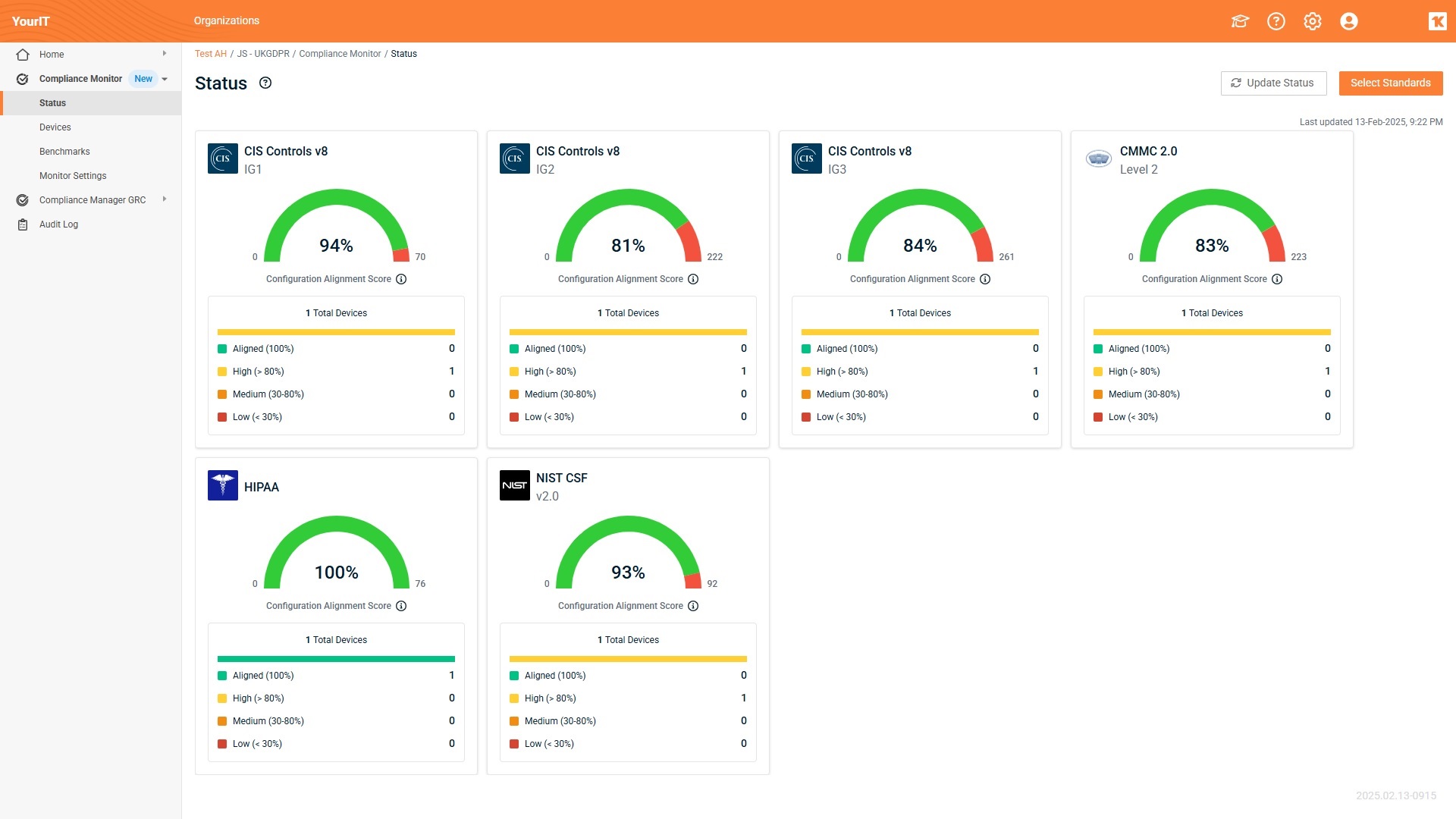Viewport: 1456px width, 819px height.
Task: Click the green Aligned color swatch in HIPAA legend
Action: pyautogui.click(x=222, y=675)
